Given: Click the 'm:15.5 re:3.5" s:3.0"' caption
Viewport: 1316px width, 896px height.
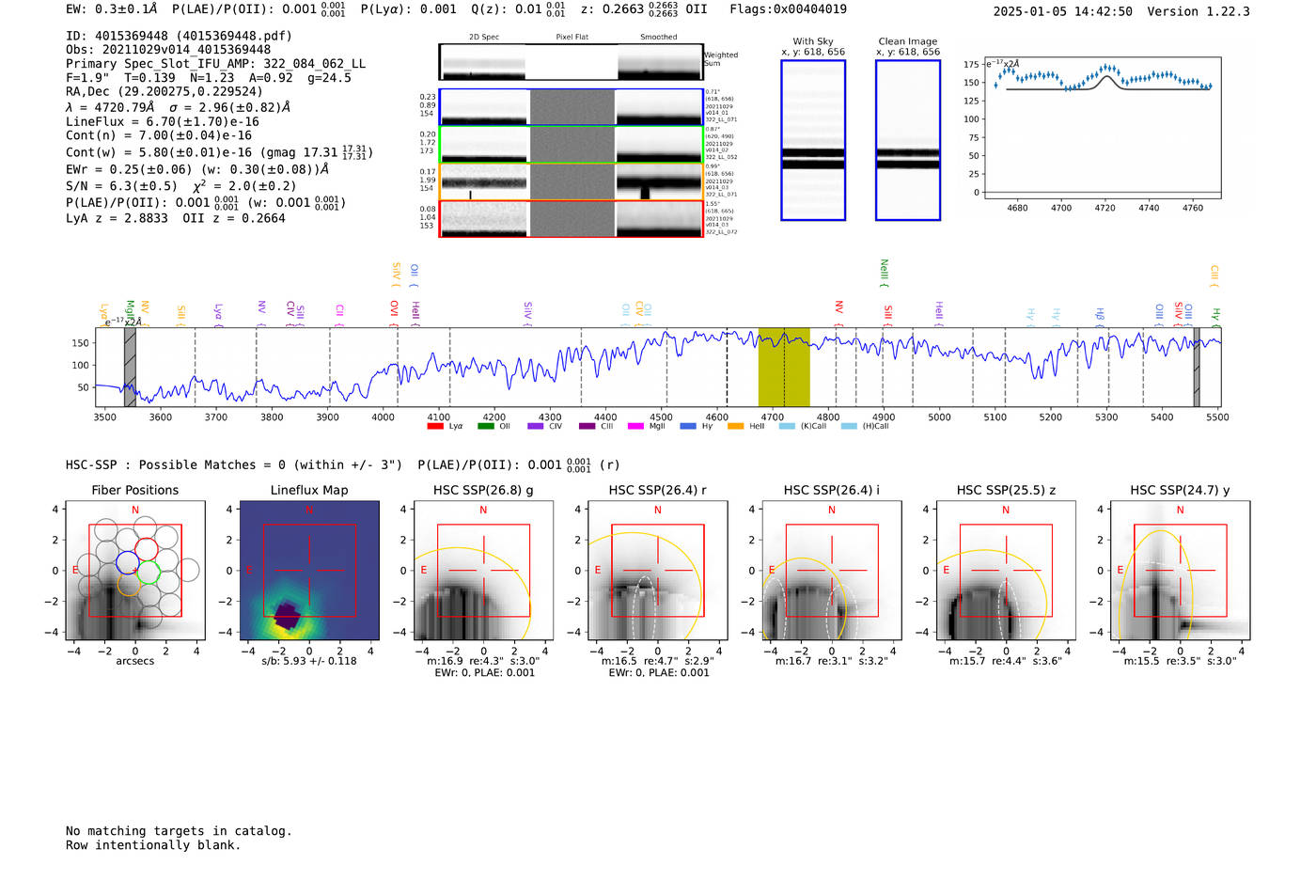Looking at the screenshot, I should click(1180, 661).
